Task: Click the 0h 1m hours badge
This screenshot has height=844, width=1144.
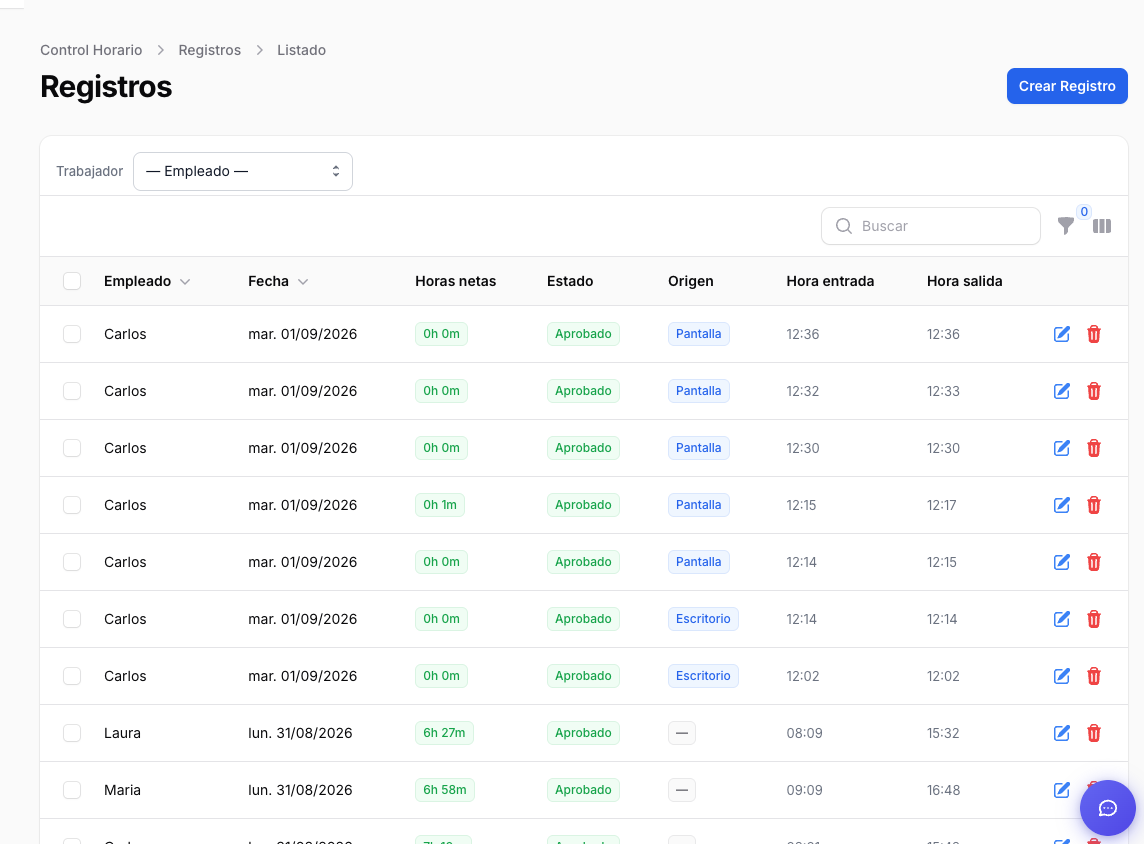Action: tap(440, 505)
